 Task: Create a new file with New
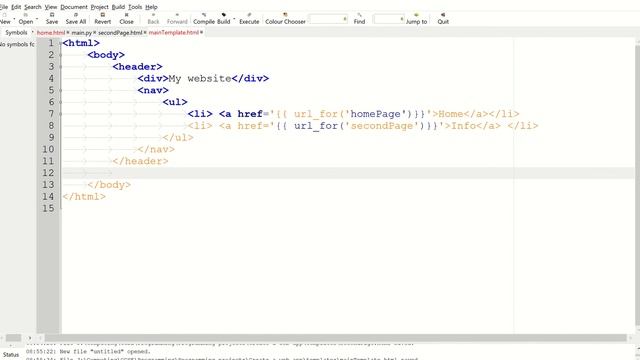(5, 18)
